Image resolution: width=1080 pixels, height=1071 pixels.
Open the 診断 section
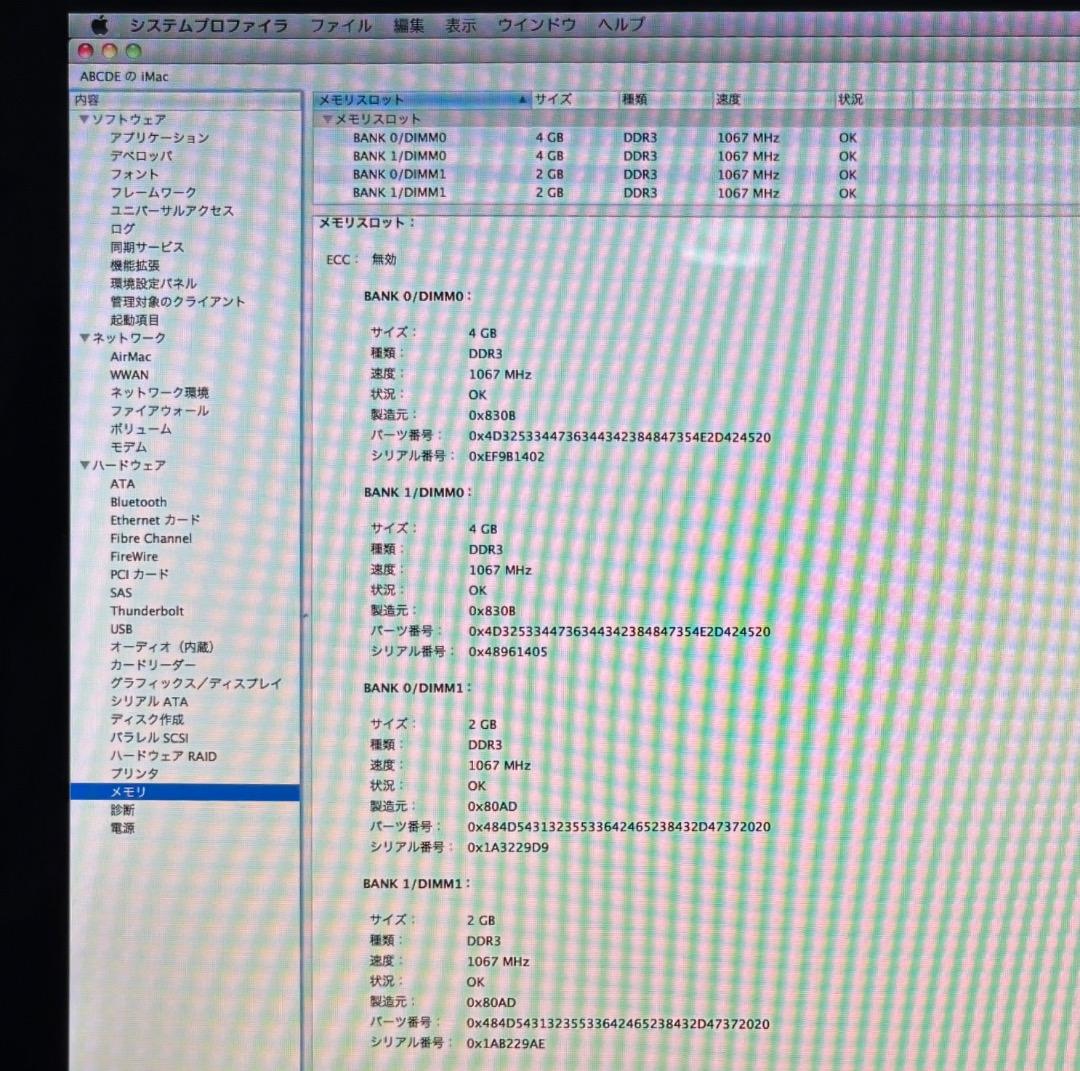(x=121, y=810)
